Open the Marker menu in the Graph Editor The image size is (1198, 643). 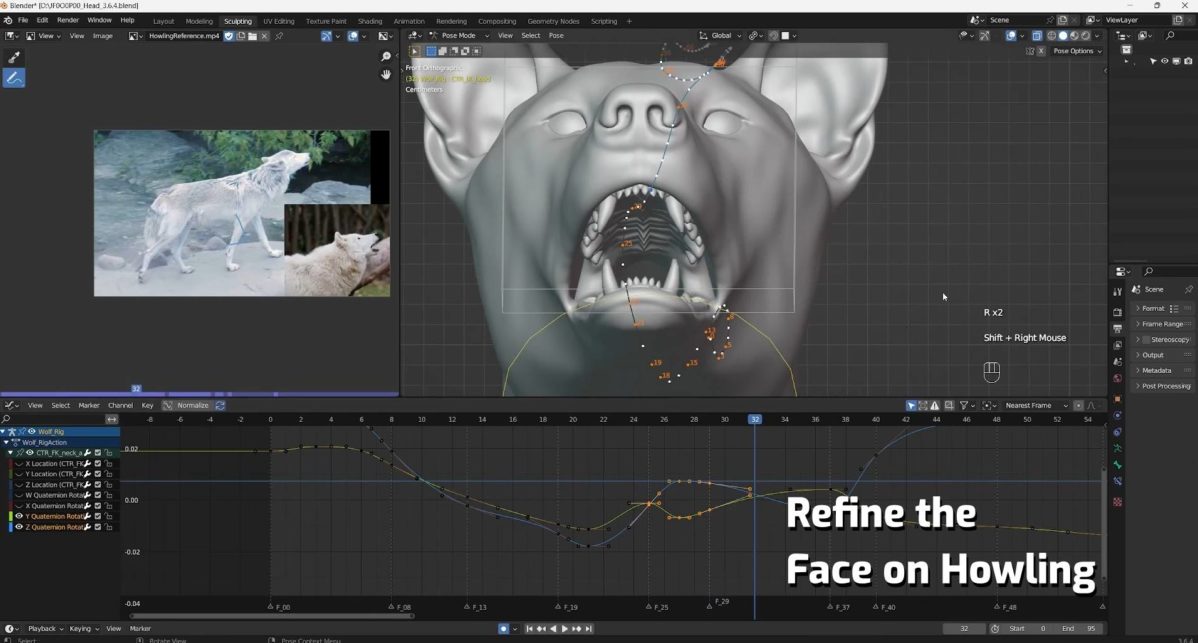click(x=89, y=405)
